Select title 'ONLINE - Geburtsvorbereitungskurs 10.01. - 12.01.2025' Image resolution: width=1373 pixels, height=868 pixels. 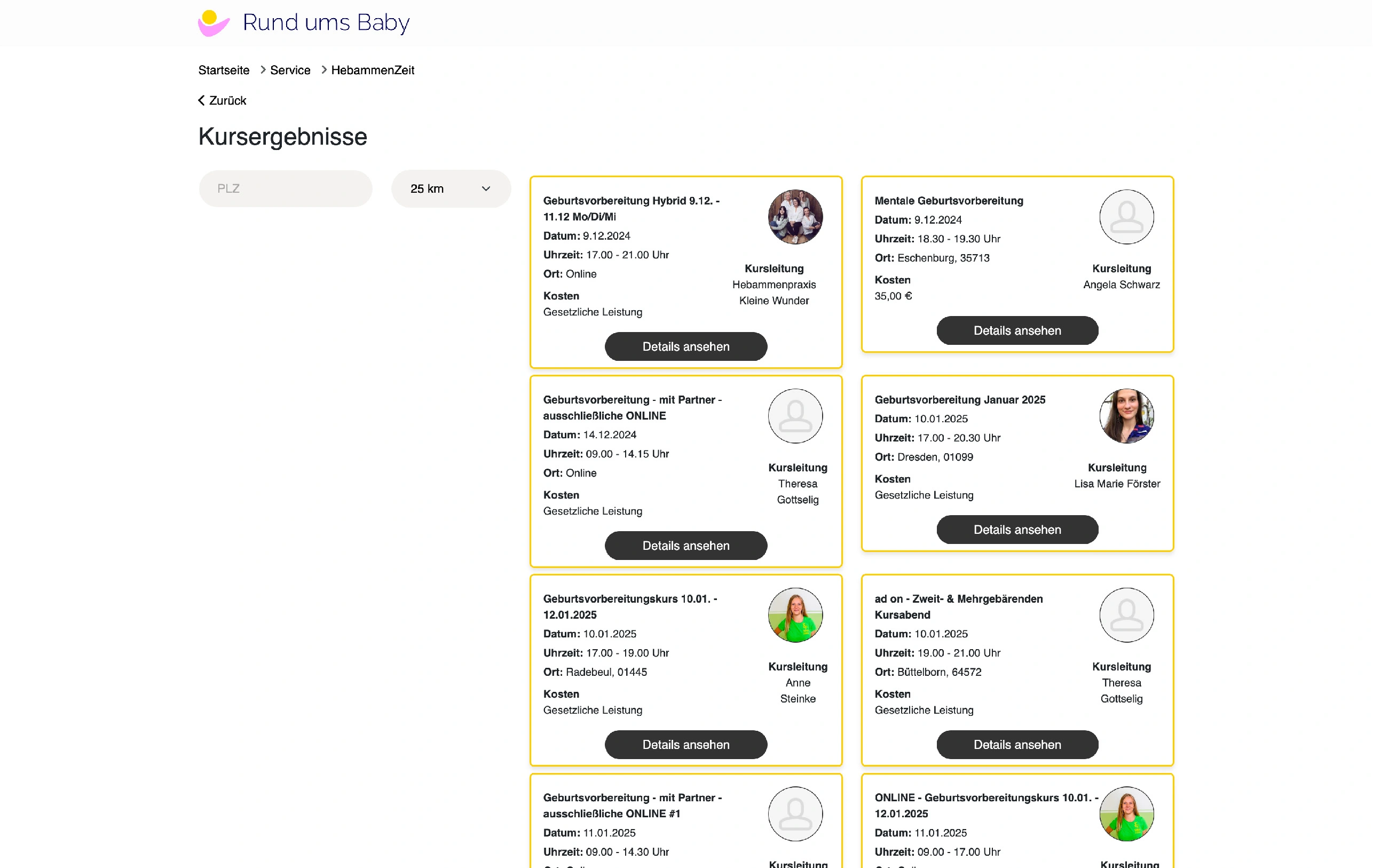[987, 806]
